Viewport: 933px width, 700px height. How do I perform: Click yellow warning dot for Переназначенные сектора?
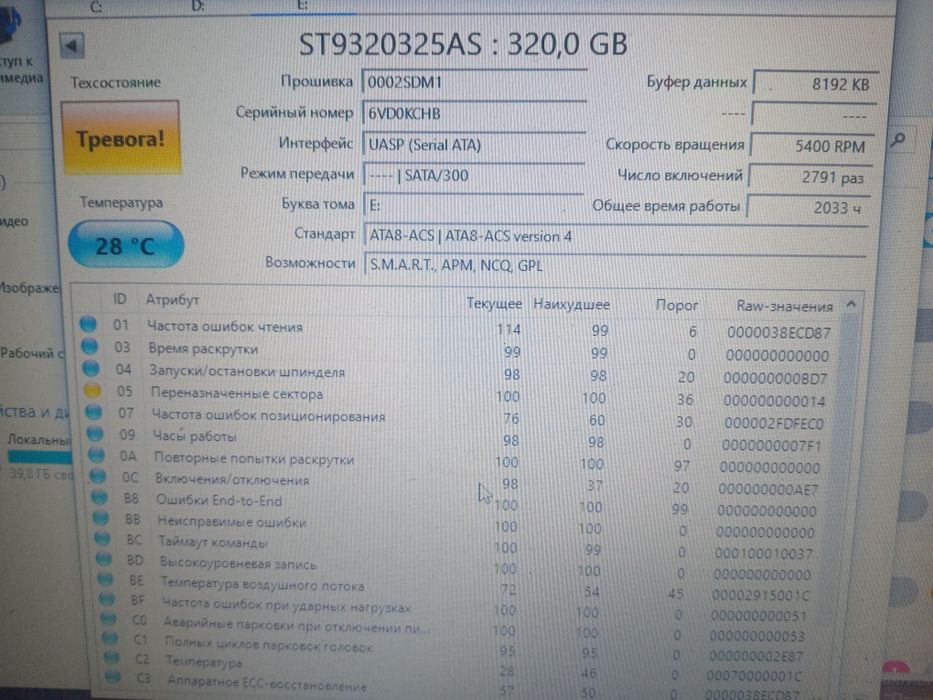click(92, 390)
